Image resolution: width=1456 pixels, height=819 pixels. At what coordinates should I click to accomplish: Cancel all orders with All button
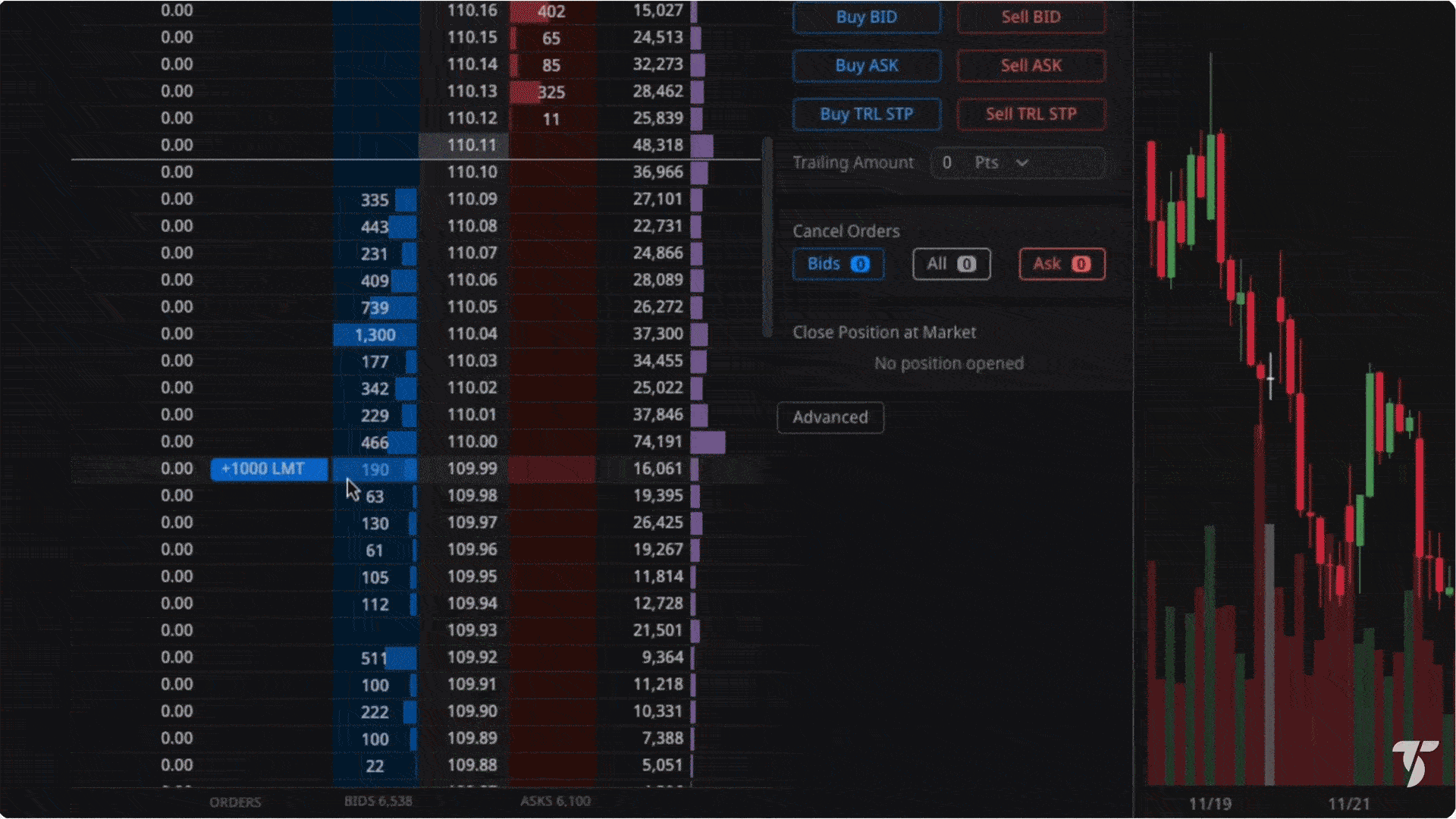click(951, 264)
